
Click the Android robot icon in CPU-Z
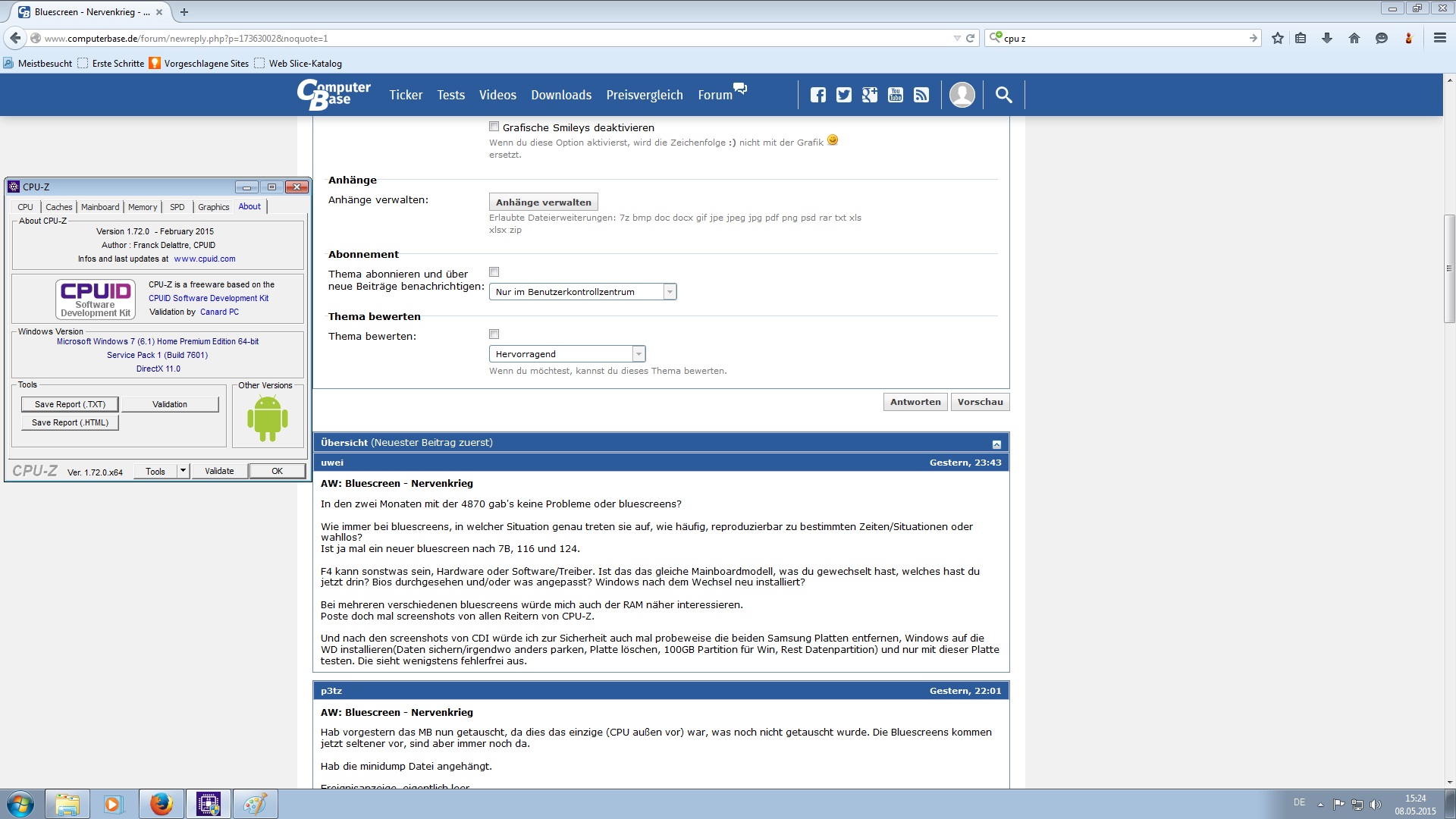(x=268, y=419)
